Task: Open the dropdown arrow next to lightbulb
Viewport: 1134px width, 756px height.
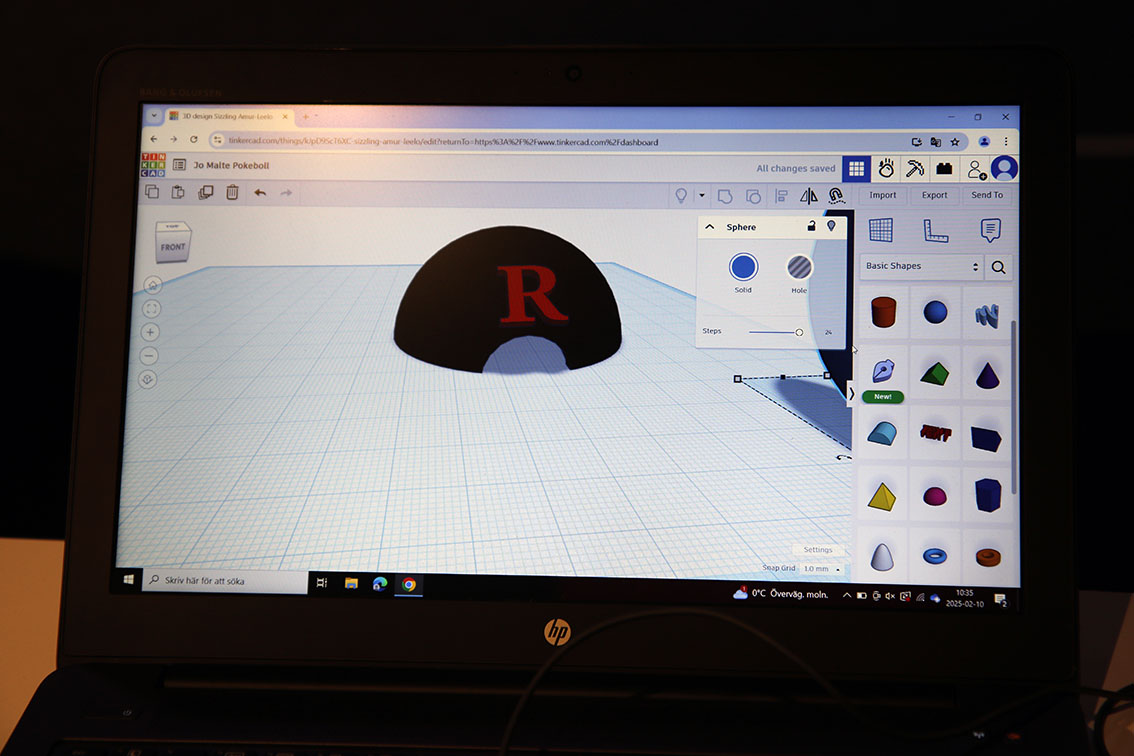Action: [x=702, y=195]
